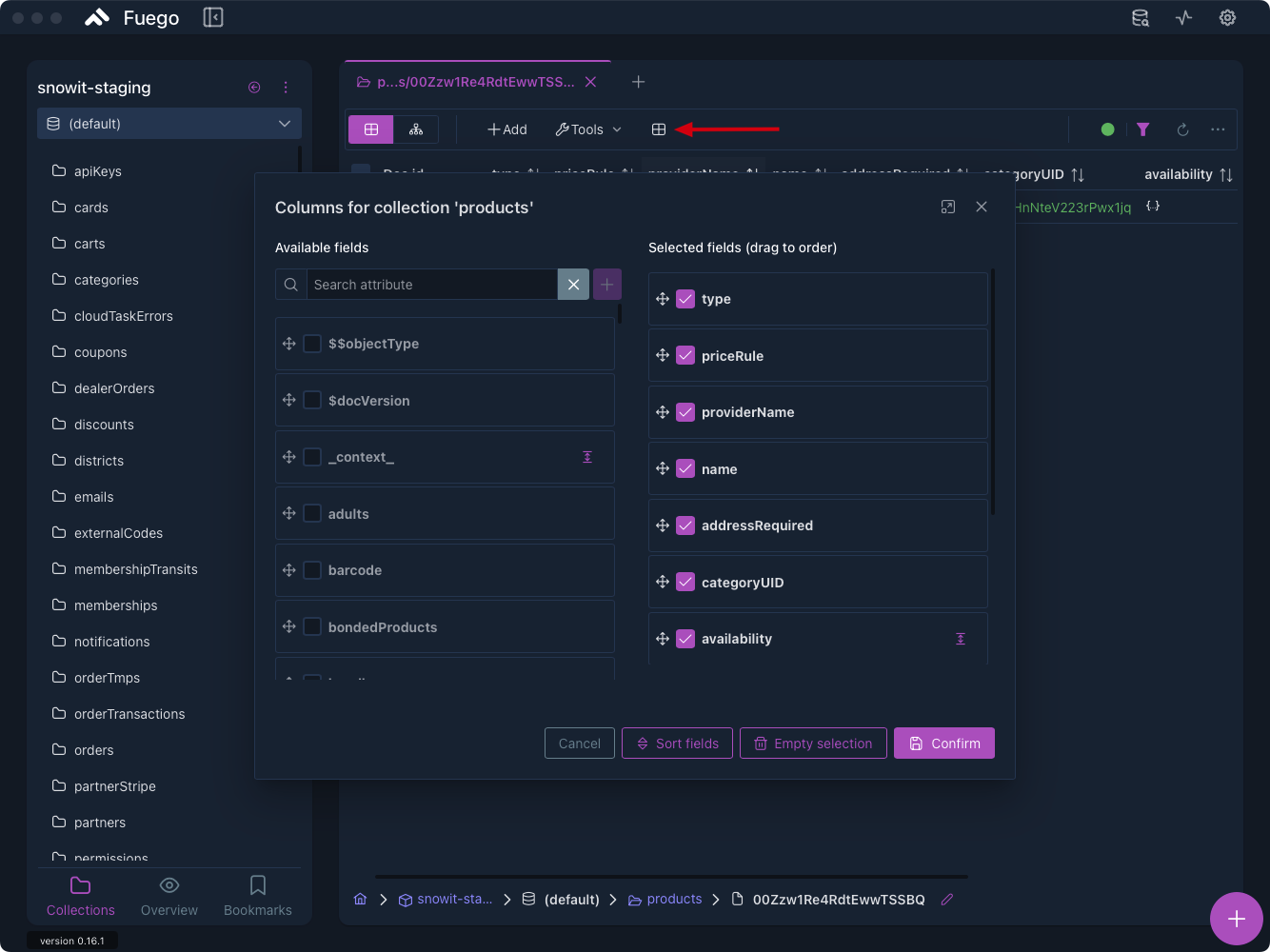1270x952 pixels.
Task: Uncheck the categoryUID selected field
Action: pyautogui.click(x=685, y=582)
